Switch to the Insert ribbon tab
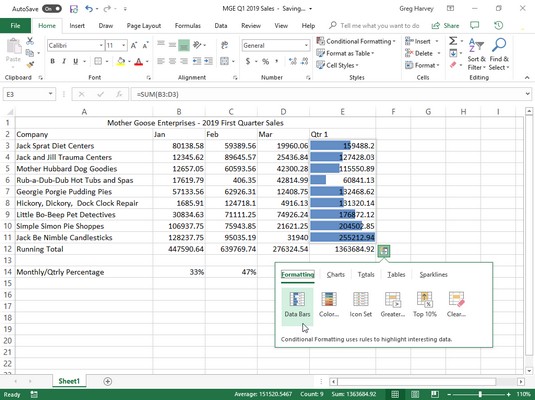The image size is (535, 400). tap(77, 26)
